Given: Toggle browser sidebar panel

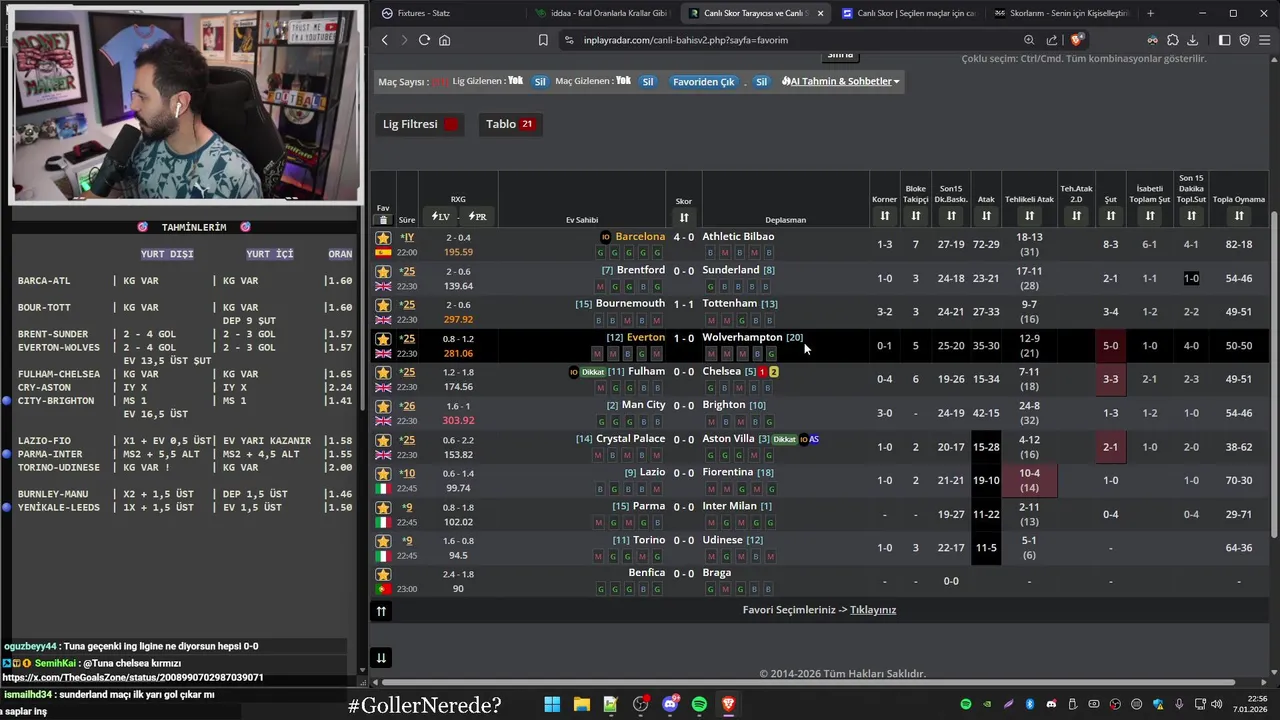Looking at the screenshot, I should tap(1225, 40).
